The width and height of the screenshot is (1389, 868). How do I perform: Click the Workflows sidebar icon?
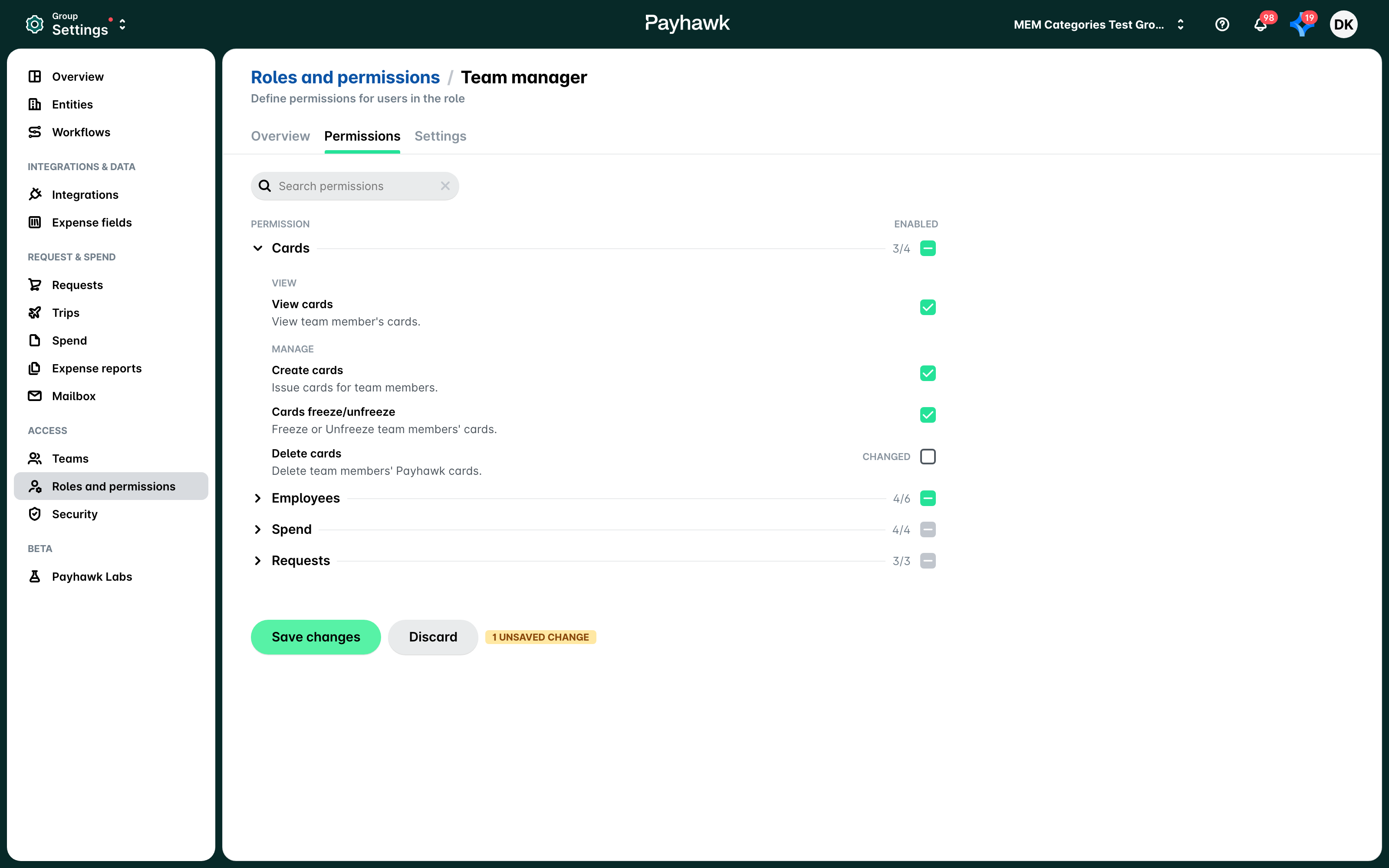(x=34, y=132)
